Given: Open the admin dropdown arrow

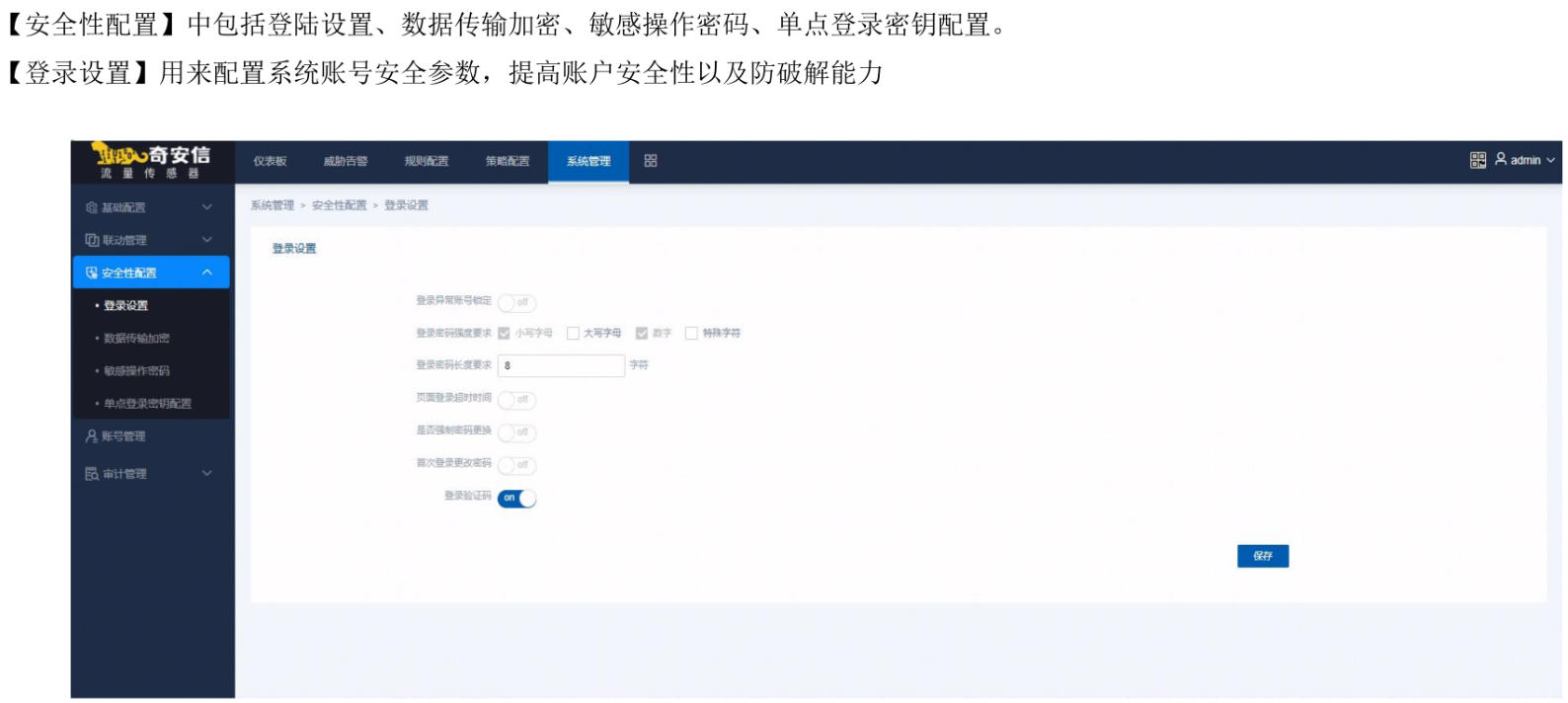Looking at the screenshot, I should pyautogui.click(x=1550, y=161).
